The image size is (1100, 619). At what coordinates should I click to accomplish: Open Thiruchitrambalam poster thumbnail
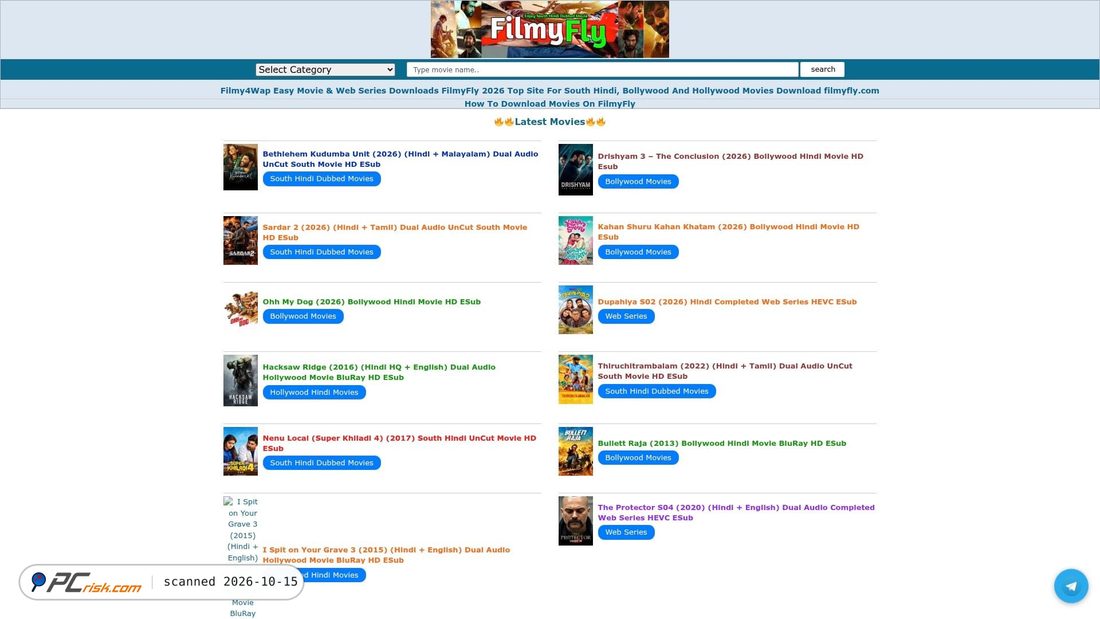click(x=575, y=379)
